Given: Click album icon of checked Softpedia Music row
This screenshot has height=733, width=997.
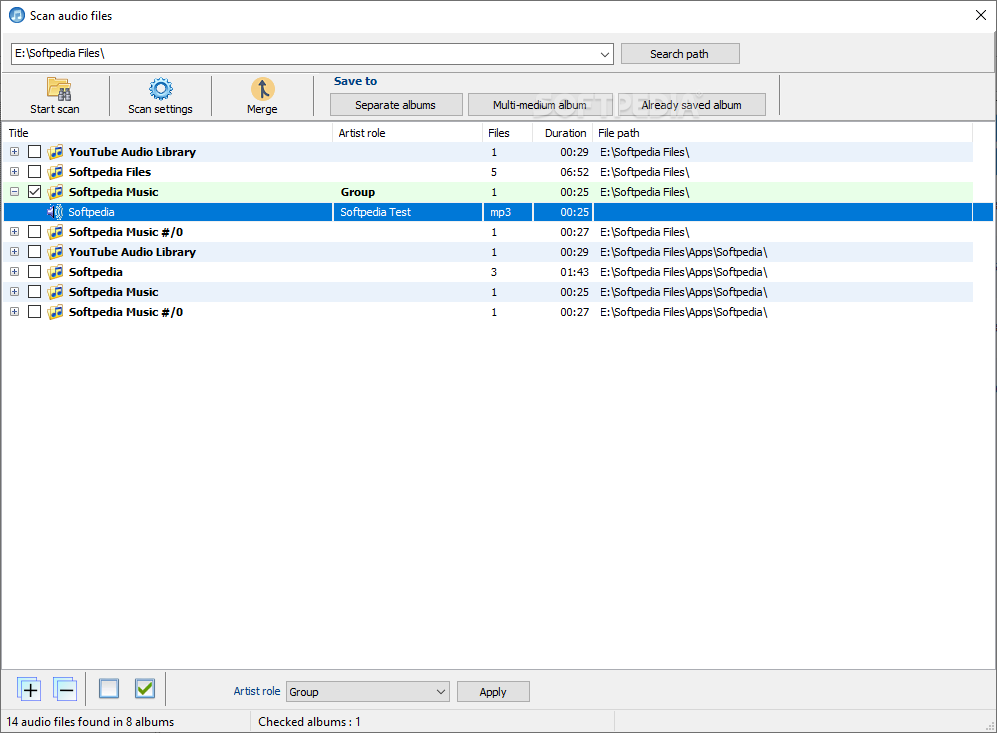Looking at the screenshot, I should click(55, 192).
